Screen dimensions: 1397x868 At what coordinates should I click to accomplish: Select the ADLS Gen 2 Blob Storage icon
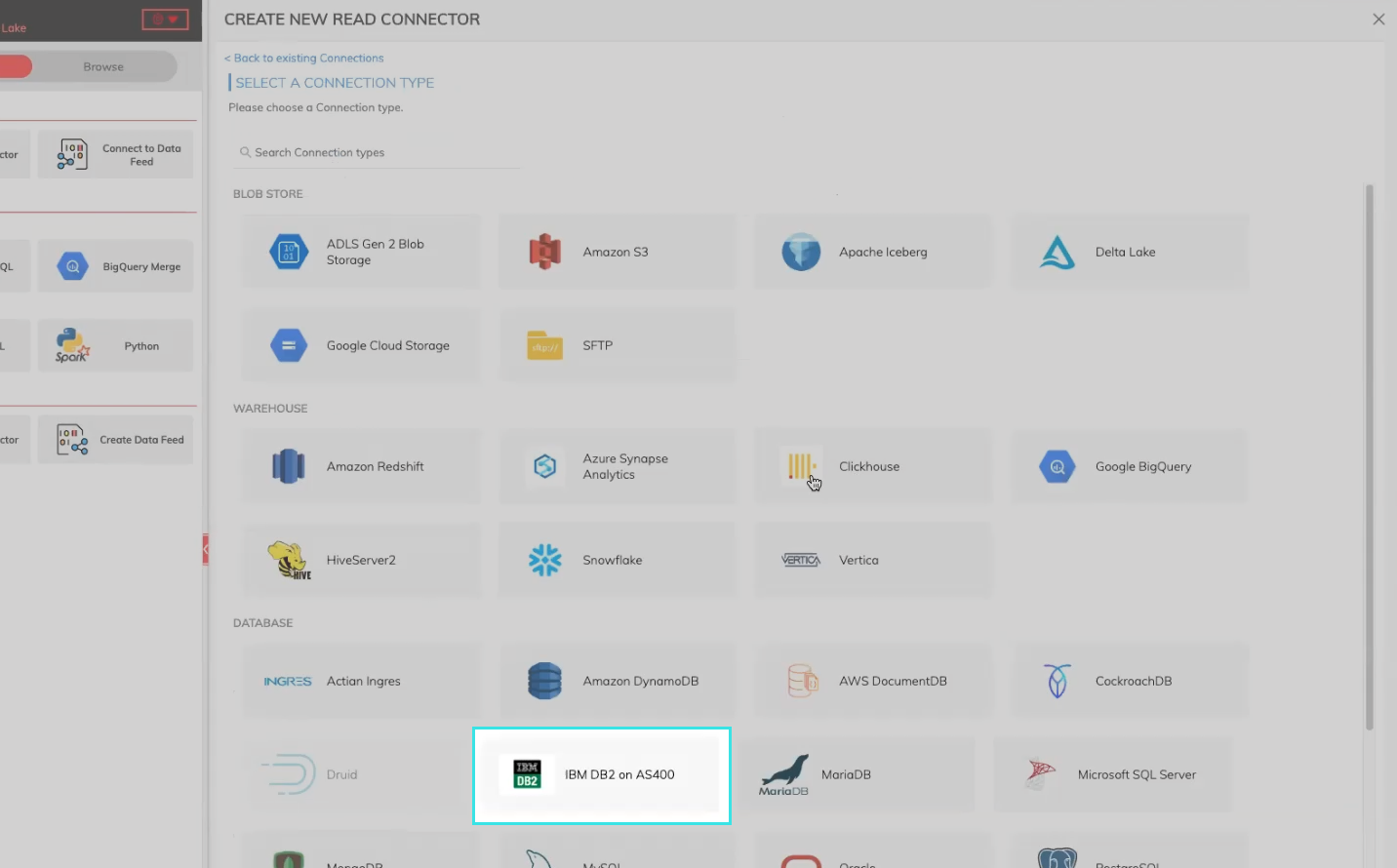(x=289, y=252)
